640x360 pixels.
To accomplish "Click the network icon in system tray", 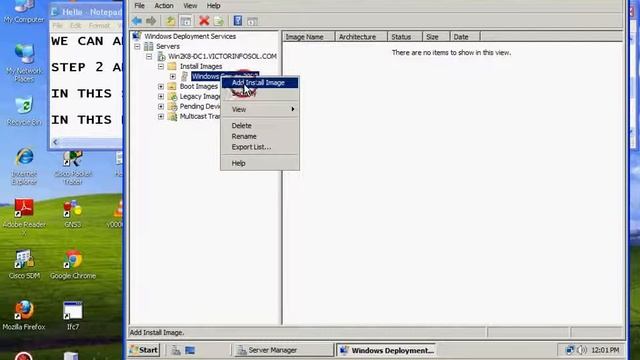I will click(569, 350).
